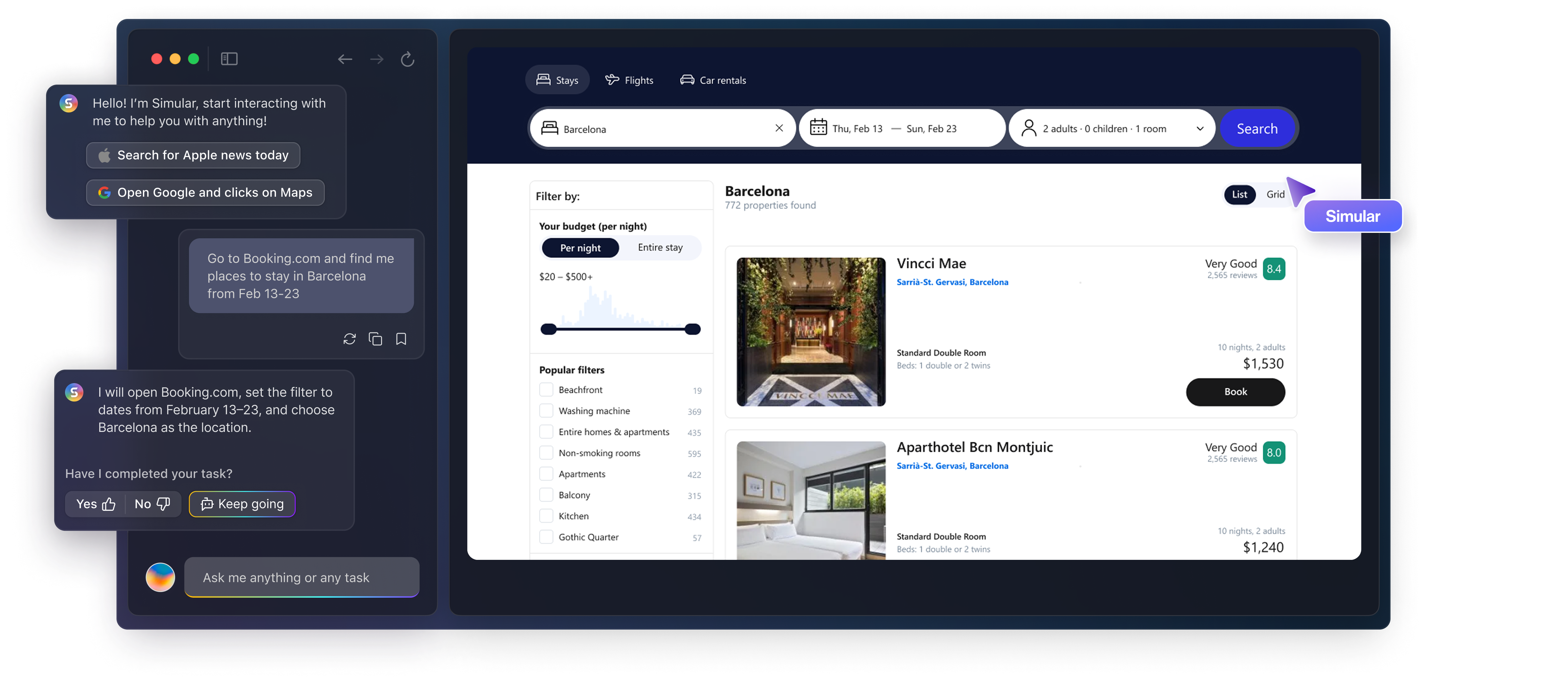Click the forward navigation arrow
This screenshot has width=1568, height=680.
tap(376, 59)
